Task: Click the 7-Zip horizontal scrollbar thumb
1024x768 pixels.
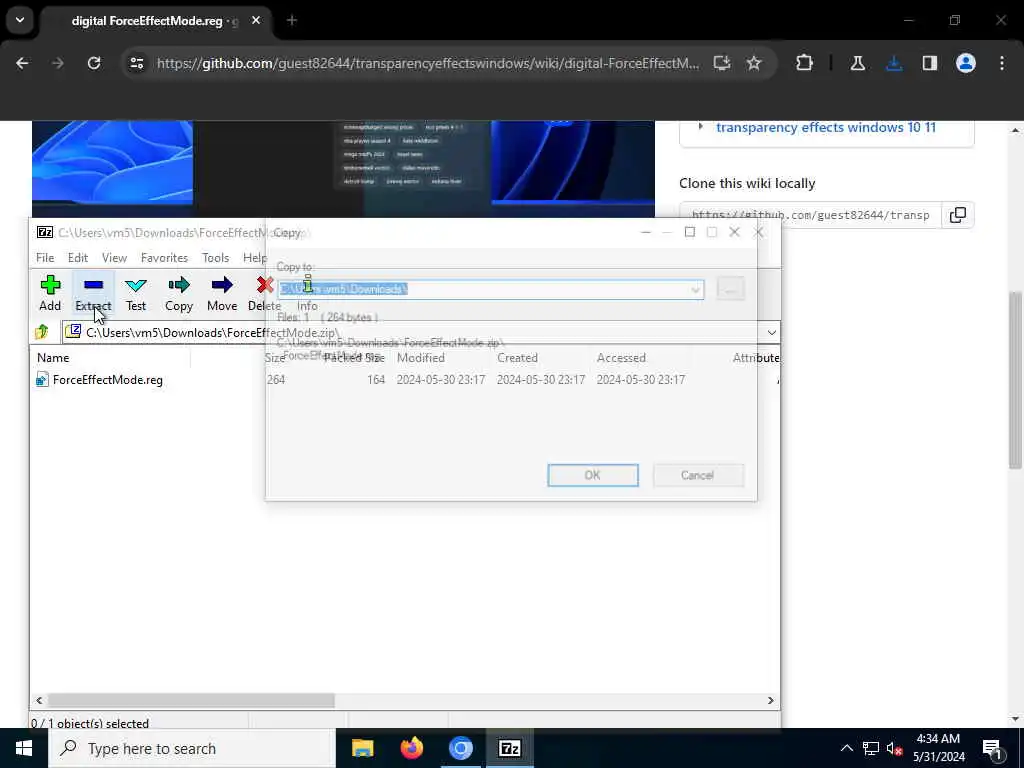Action: [x=191, y=700]
